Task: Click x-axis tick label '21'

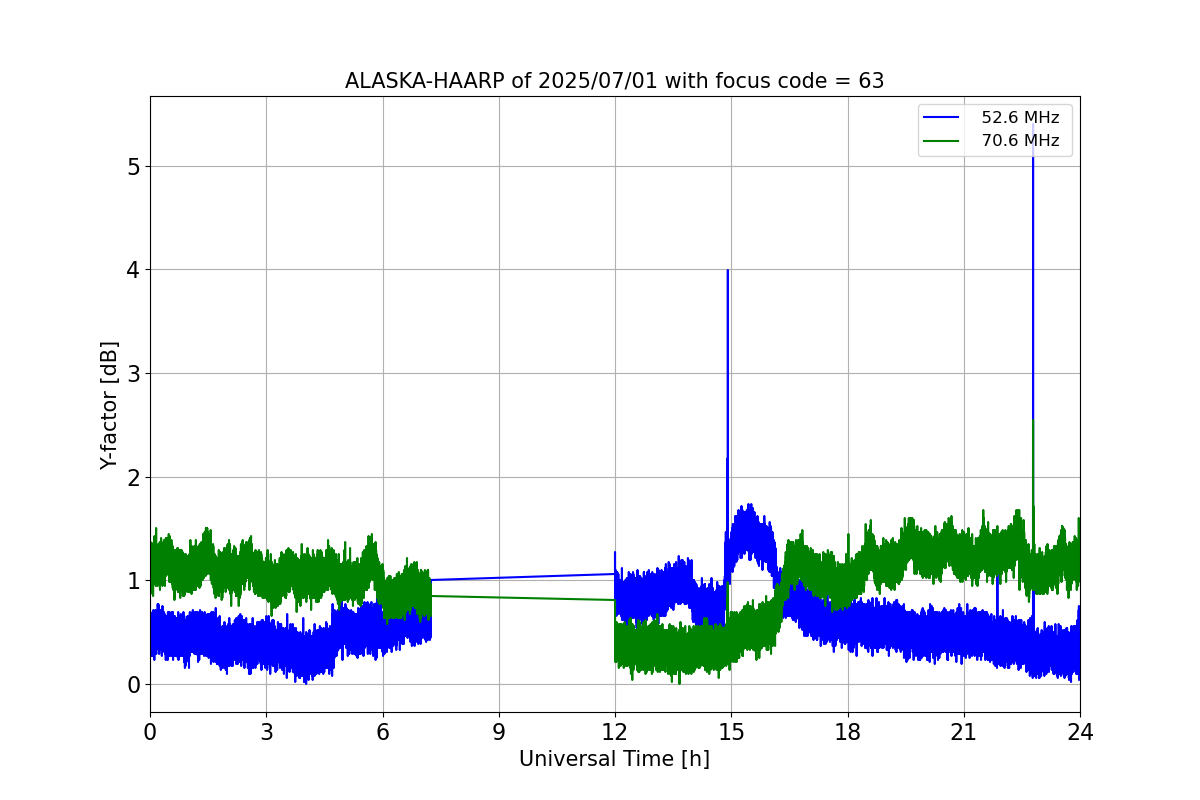Action: click(964, 732)
